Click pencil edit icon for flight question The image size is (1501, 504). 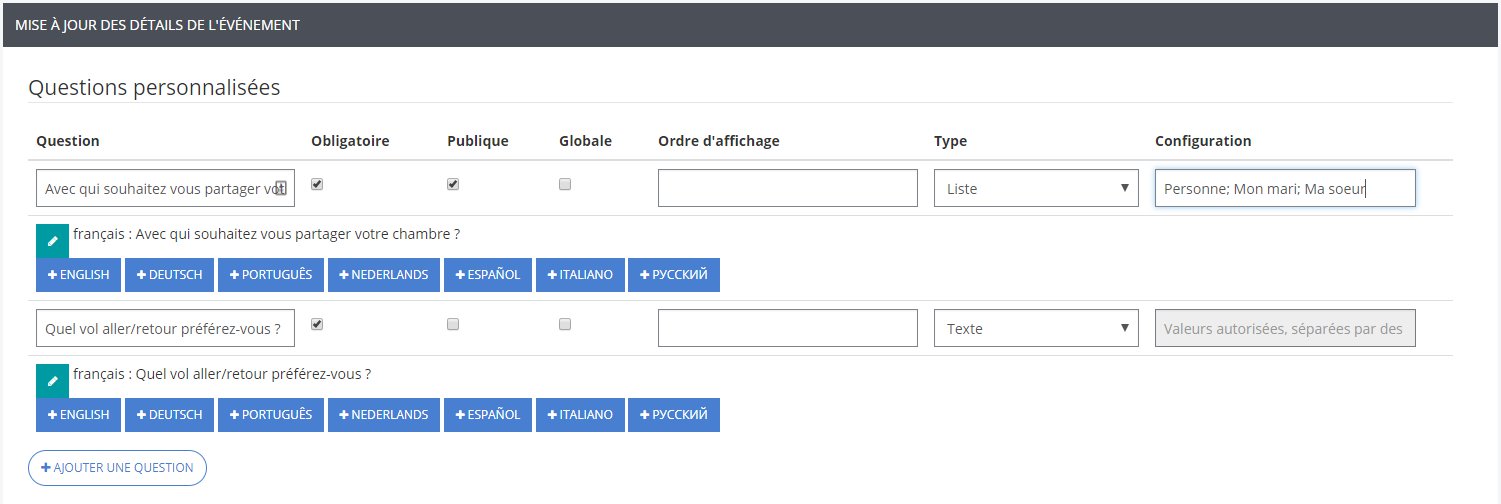[53, 381]
